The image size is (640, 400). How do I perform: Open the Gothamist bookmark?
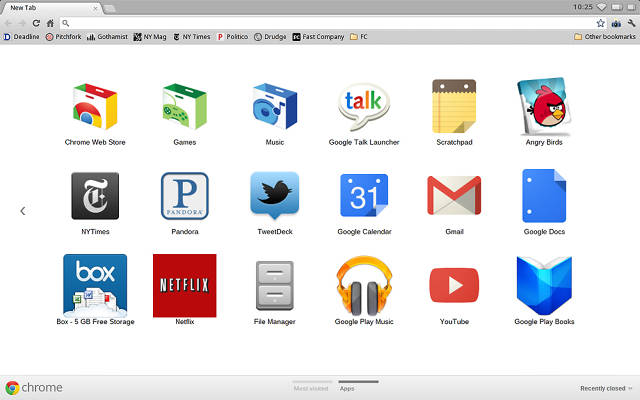point(107,37)
